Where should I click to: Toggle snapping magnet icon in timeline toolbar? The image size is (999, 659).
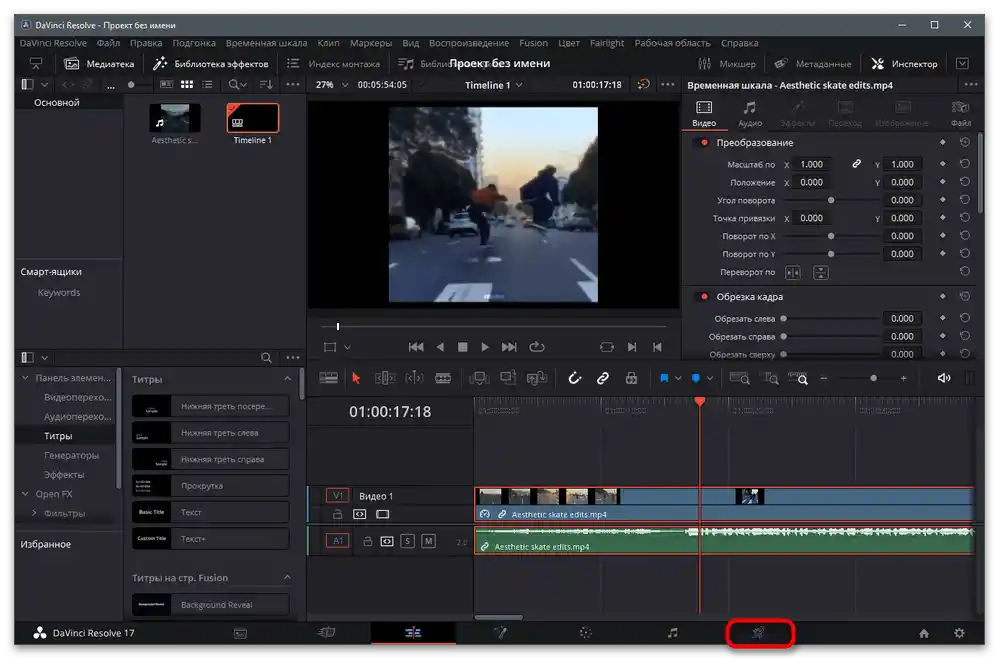pyautogui.click(x=575, y=379)
